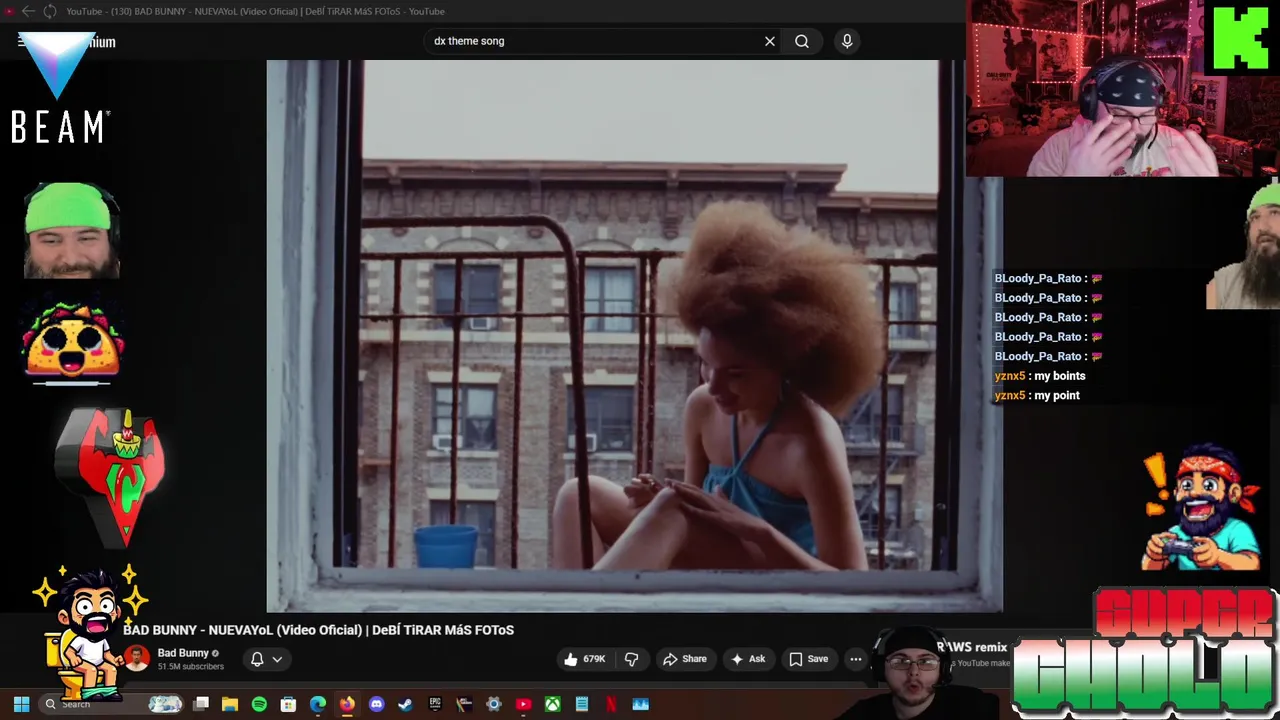Screen dimensions: 1280x720
Task: Open Discord from the taskbar
Action: click(376, 704)
